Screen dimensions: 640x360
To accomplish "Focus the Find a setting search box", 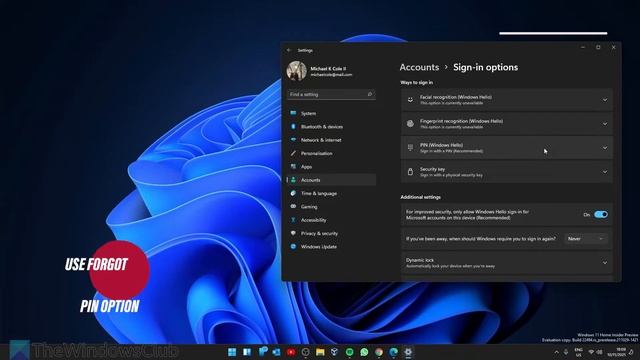I will click(331, 94).
